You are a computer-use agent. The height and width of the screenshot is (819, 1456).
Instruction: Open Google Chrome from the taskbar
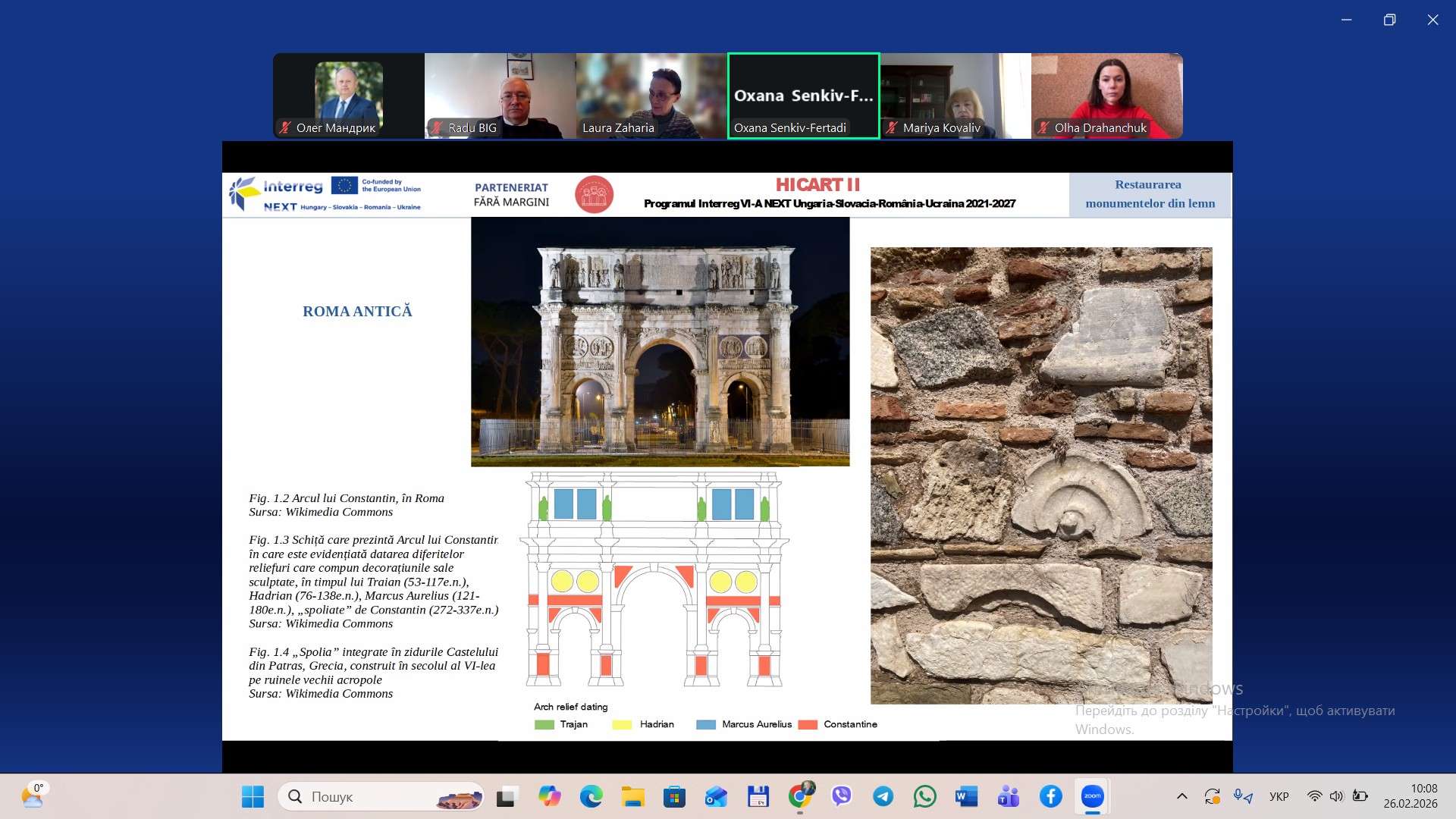[x=800, y=796]
